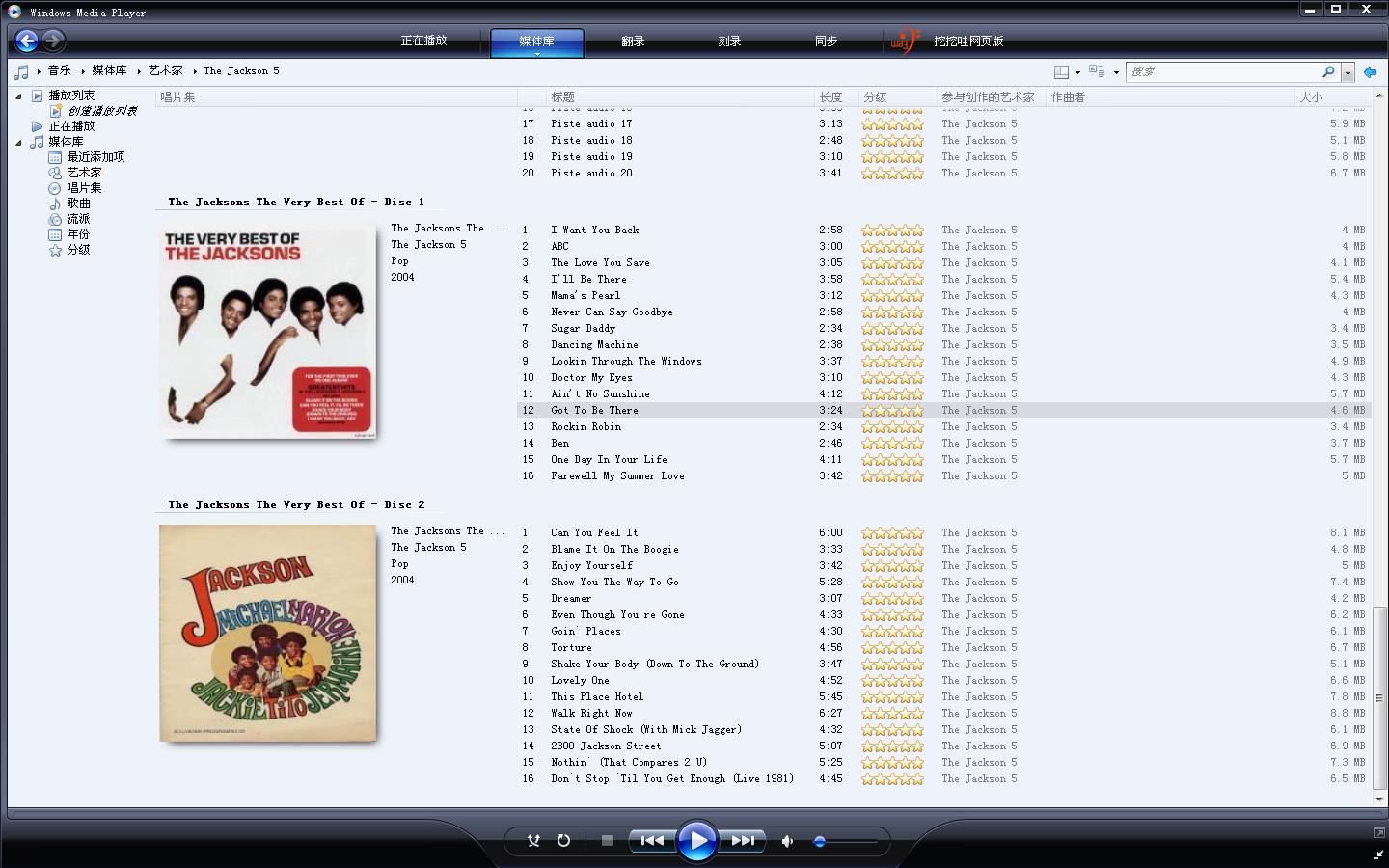Image resolution: width=1389 pixels, height=868 pixels.
Task: Collapse the 媒体库 tree node in sidebar
Action: point(18,142)
